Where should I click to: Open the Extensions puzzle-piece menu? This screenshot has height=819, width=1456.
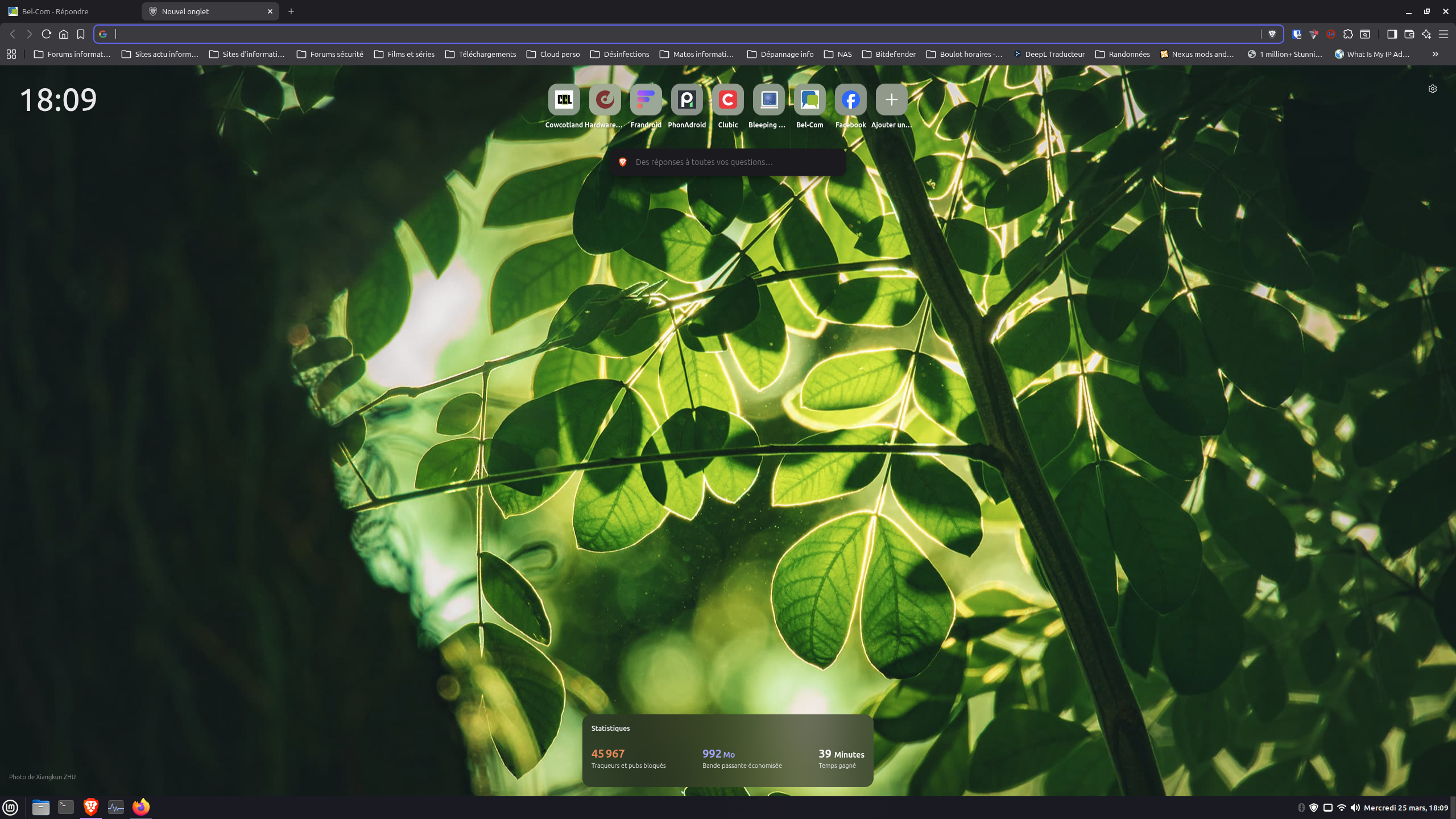pyautogui.click(x=1348, y=34)
